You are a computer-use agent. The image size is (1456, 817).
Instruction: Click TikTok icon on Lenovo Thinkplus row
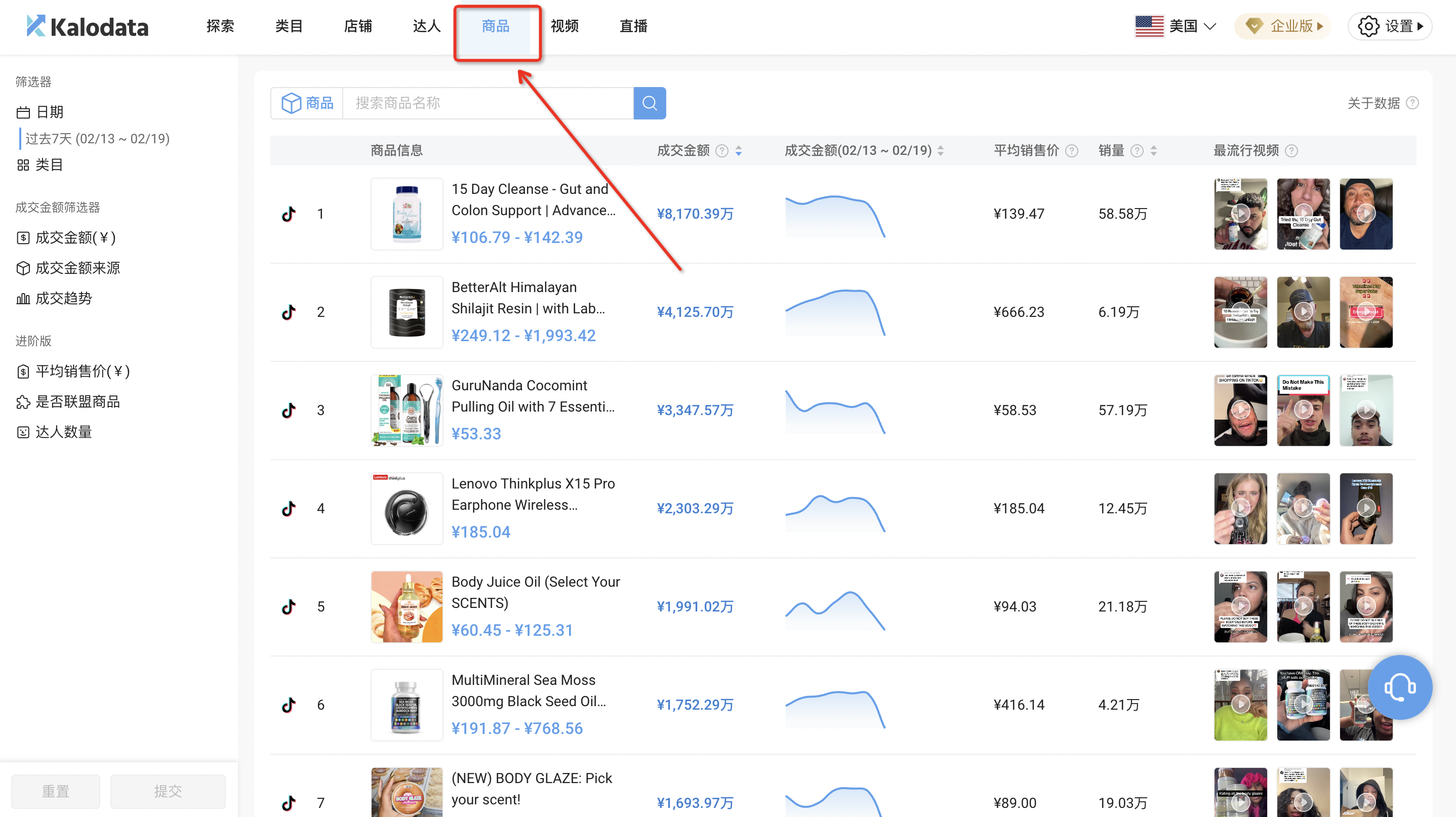coord(289,509)
